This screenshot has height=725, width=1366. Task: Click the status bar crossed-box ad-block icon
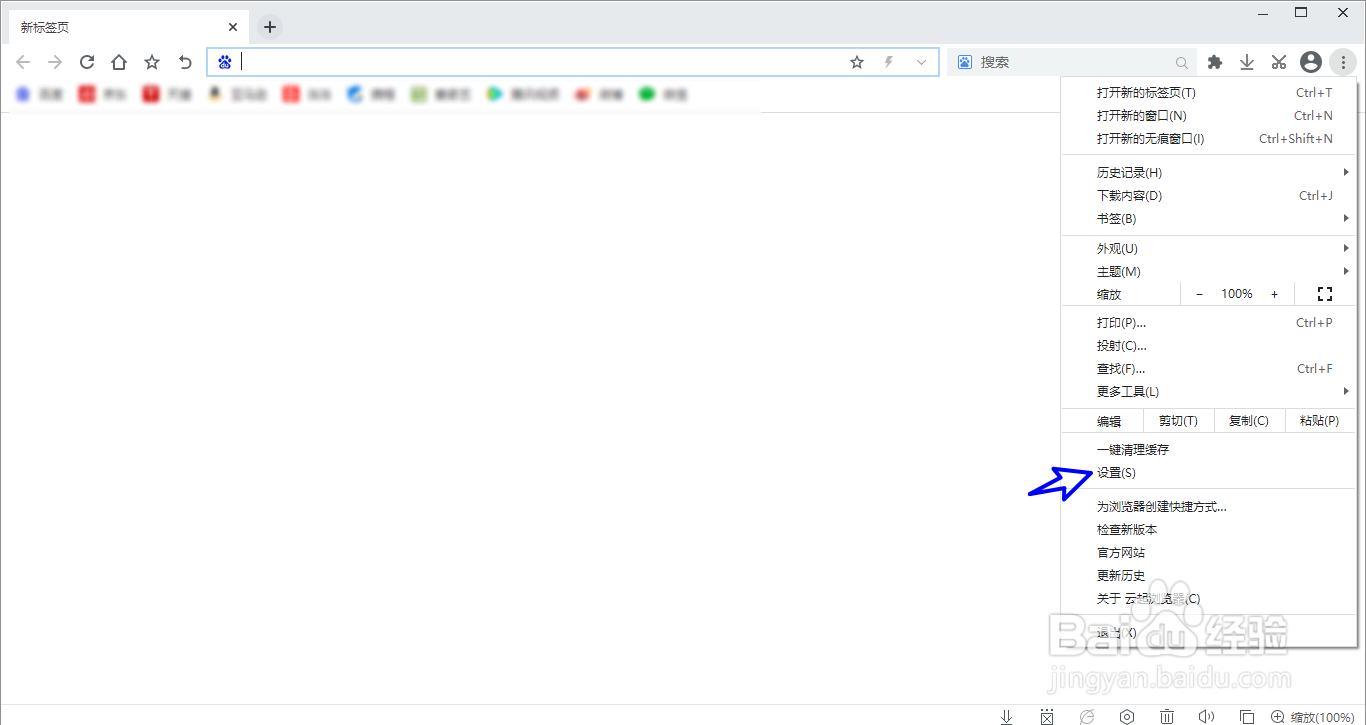(1047, 716)
